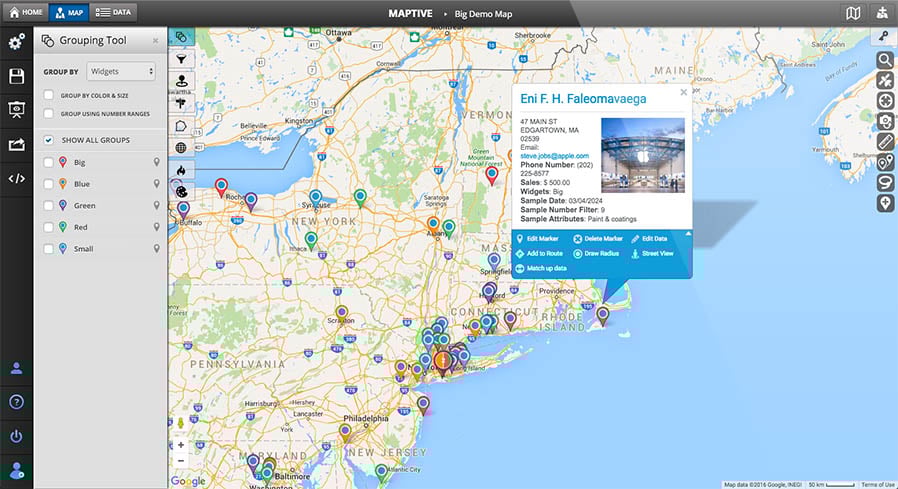Viewport: 898px width, 489px height.
Task: Click gray pin icon beside Red group
Action: (x=156, y=227)
